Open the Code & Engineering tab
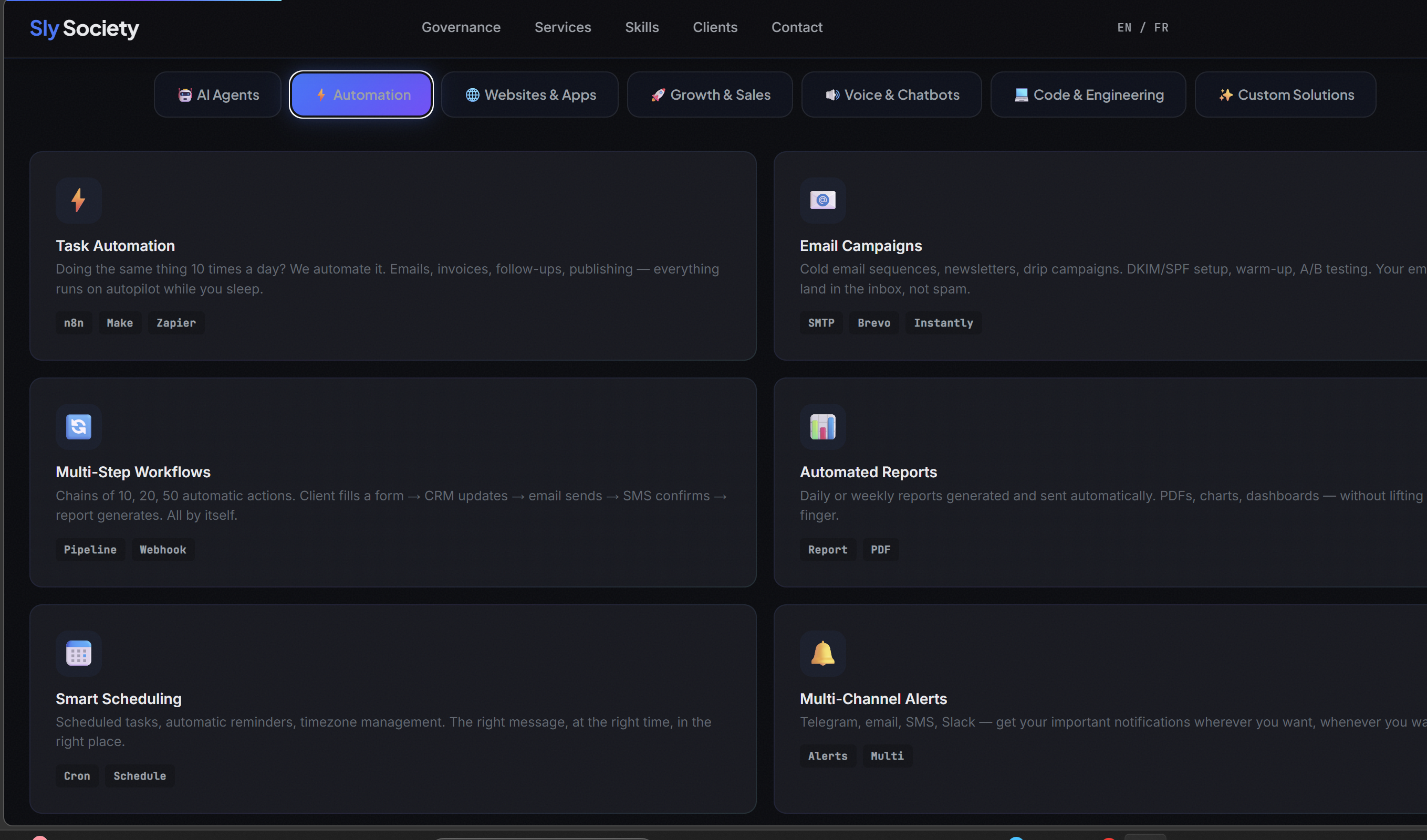Viewport: 1427px width, 840px height. coord(1088,94)
